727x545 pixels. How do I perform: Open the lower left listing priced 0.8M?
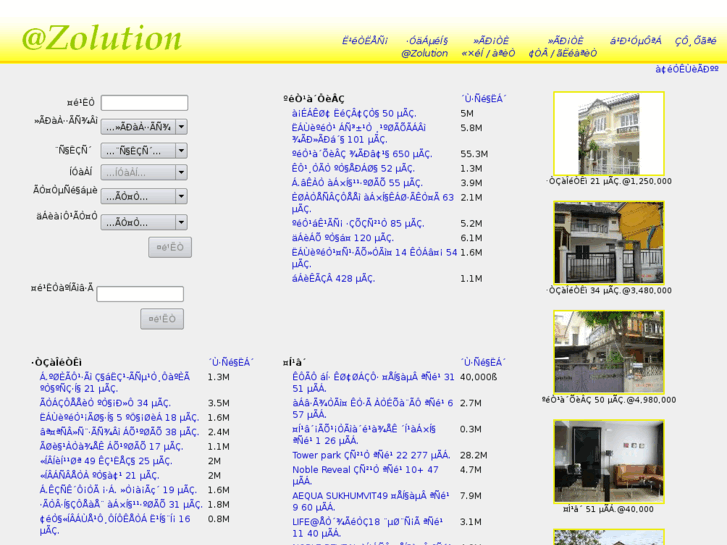pos(115,525)
